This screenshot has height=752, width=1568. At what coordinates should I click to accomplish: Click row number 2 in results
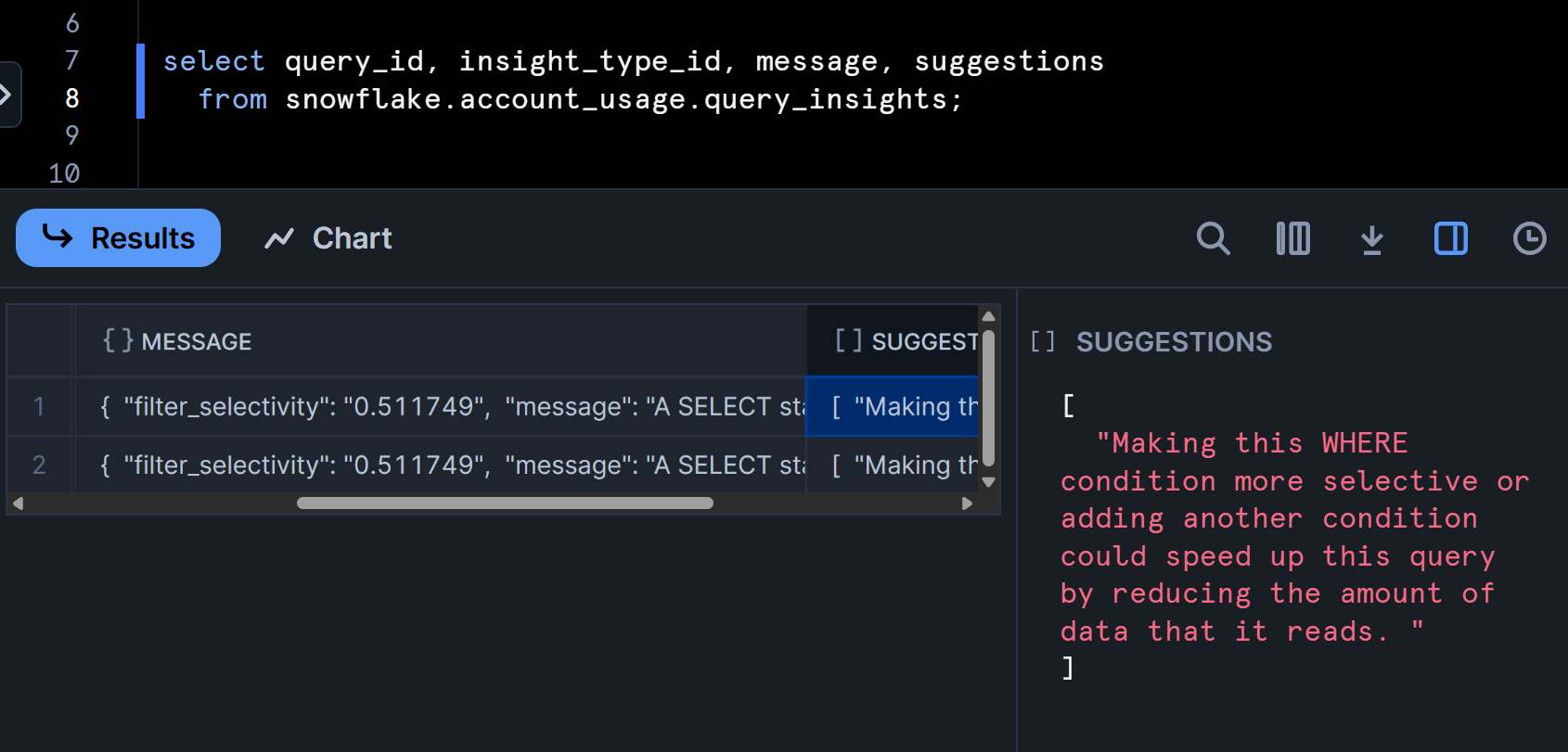39,465
